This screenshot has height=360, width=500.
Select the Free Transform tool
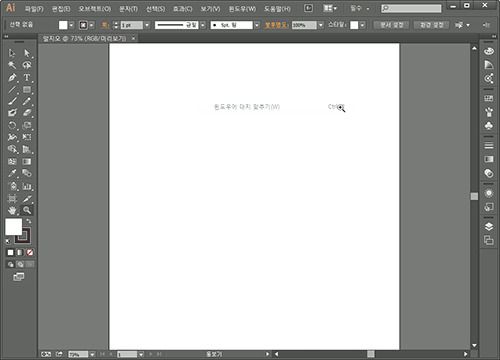[27, 137]
